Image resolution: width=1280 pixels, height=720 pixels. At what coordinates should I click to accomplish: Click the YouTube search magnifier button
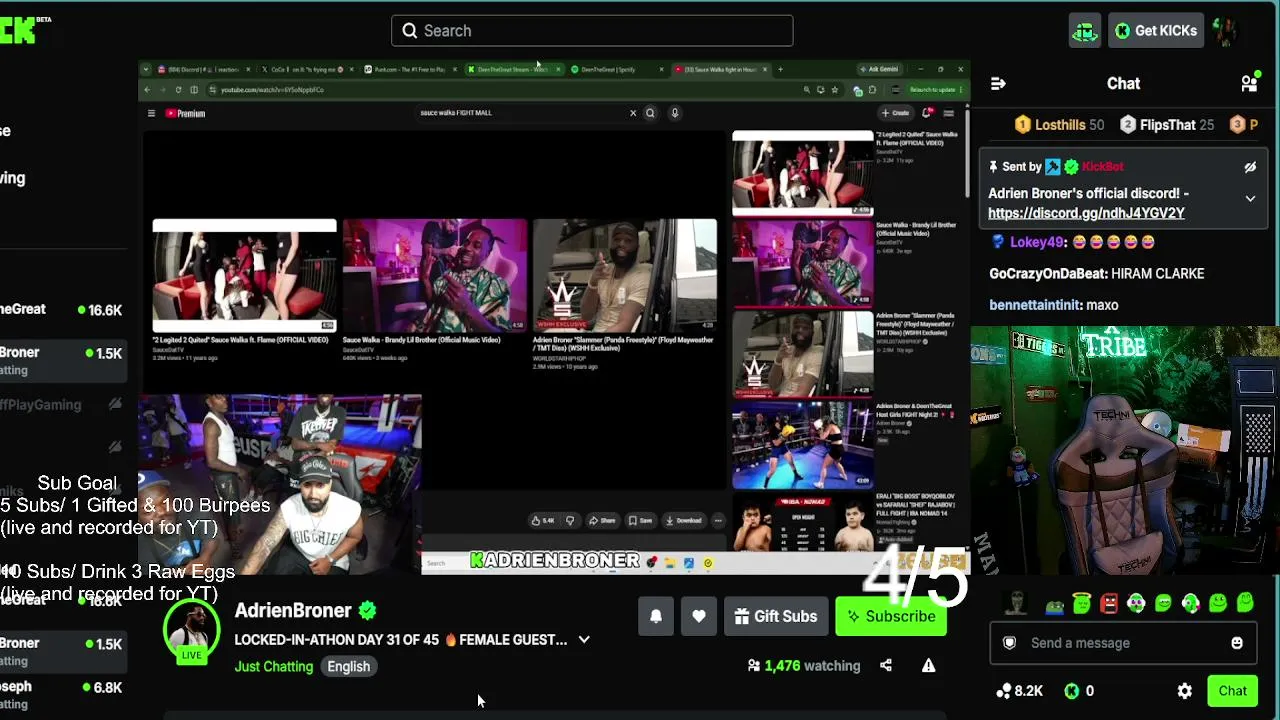point(650,113)
